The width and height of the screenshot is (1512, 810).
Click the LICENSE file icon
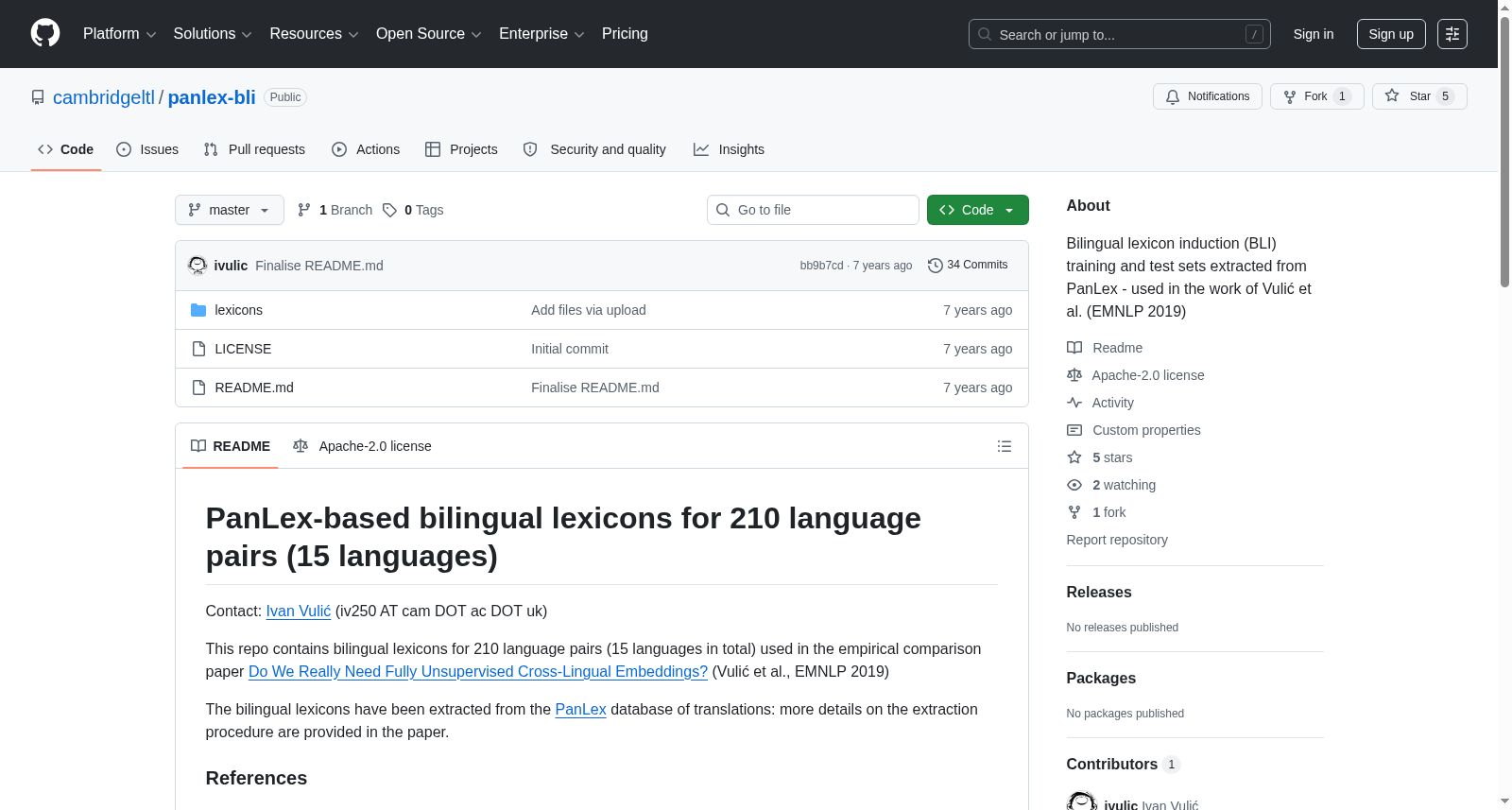tap(198, 349)
